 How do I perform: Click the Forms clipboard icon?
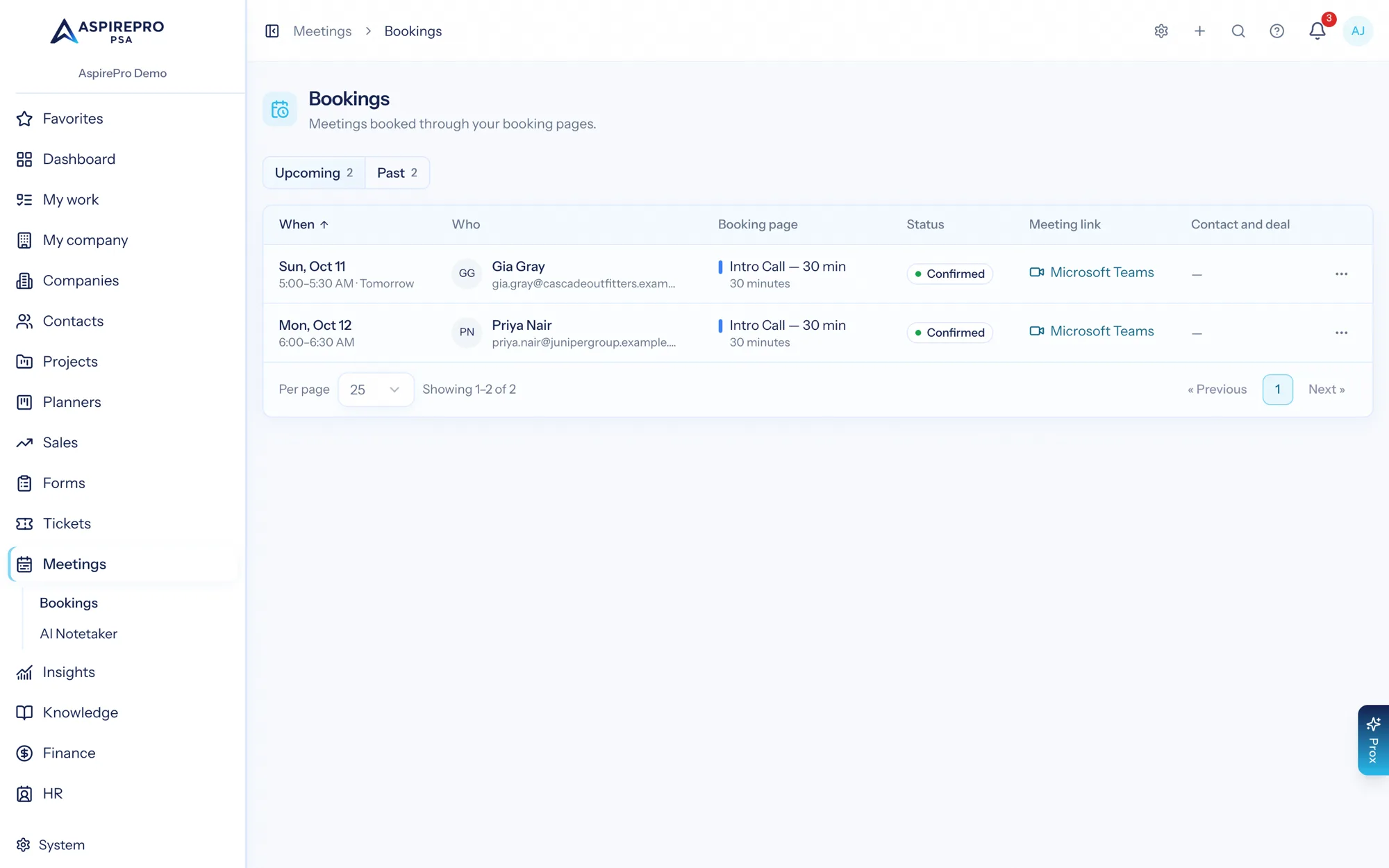24,483
